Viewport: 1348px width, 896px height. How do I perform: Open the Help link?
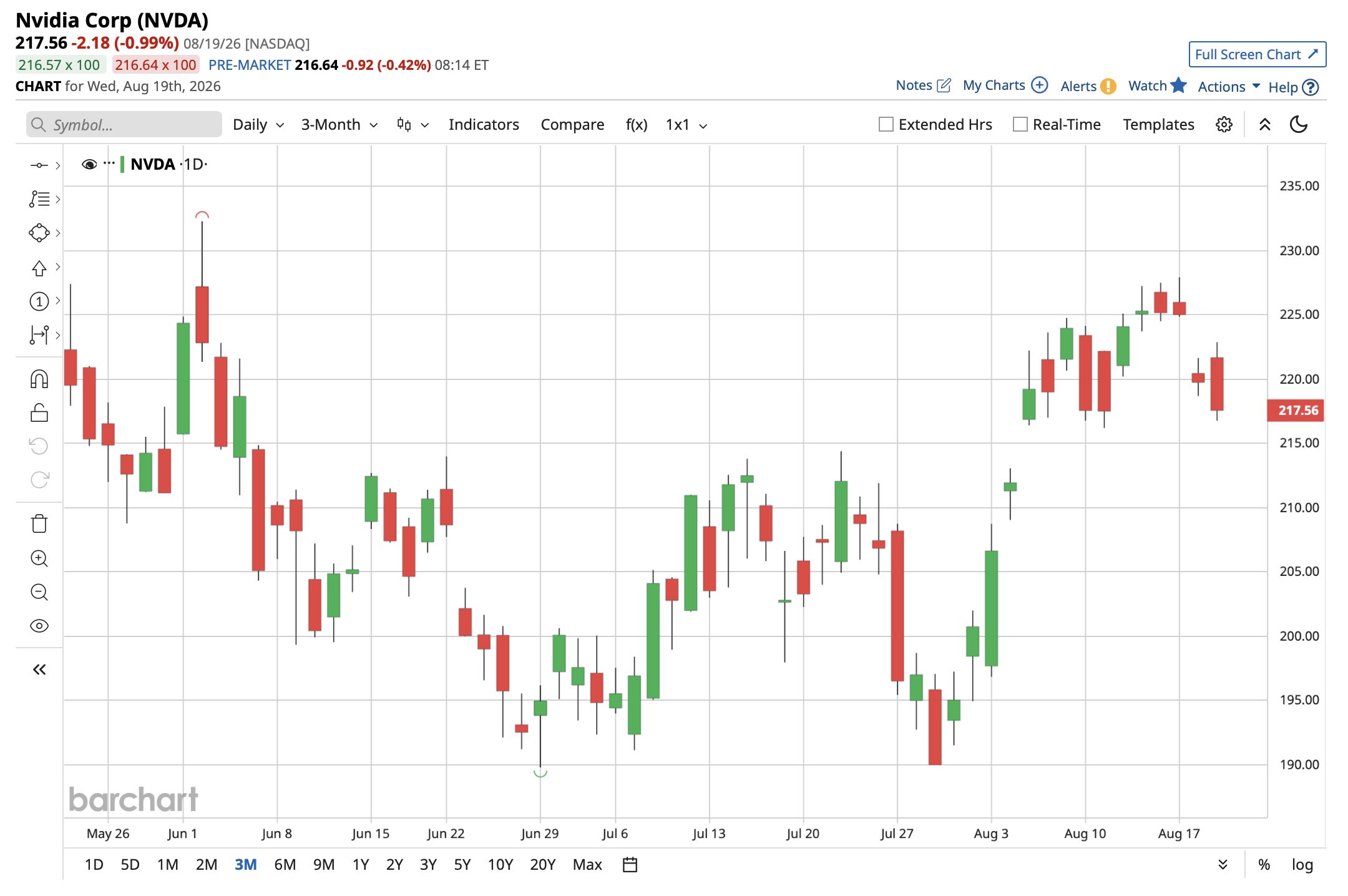click(1293, 87)
